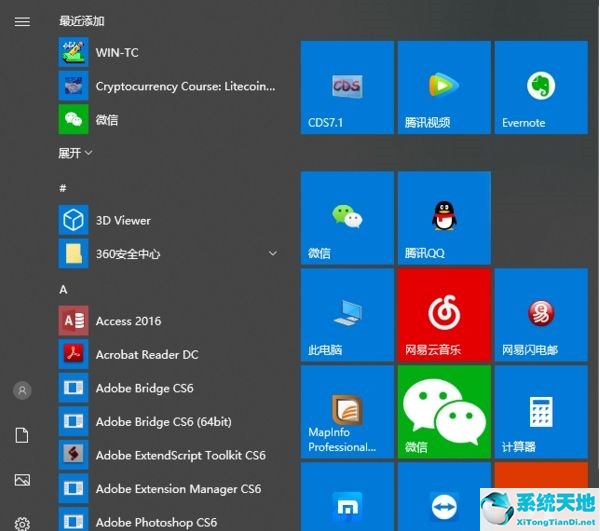Open 腾讯视频 tile
Viewport: 600px width, 531px height.
pos(444,88)
